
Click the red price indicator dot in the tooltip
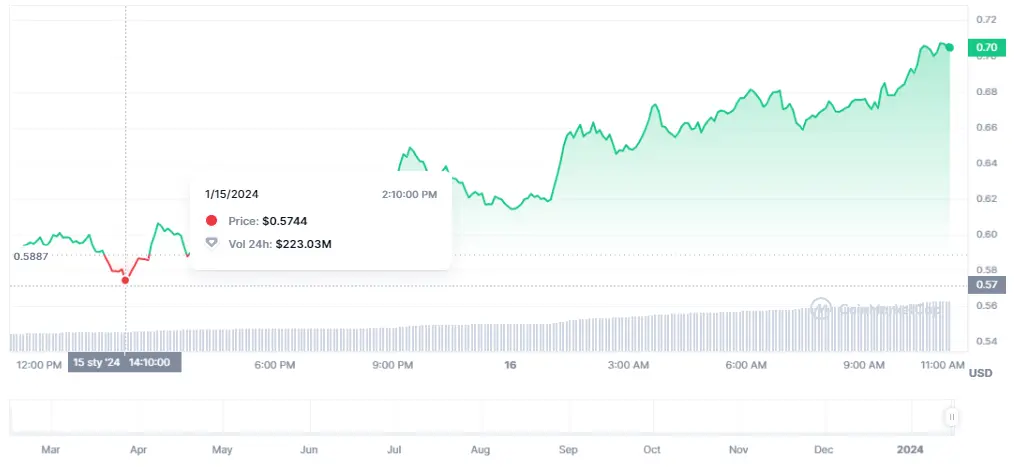[211, 221]
